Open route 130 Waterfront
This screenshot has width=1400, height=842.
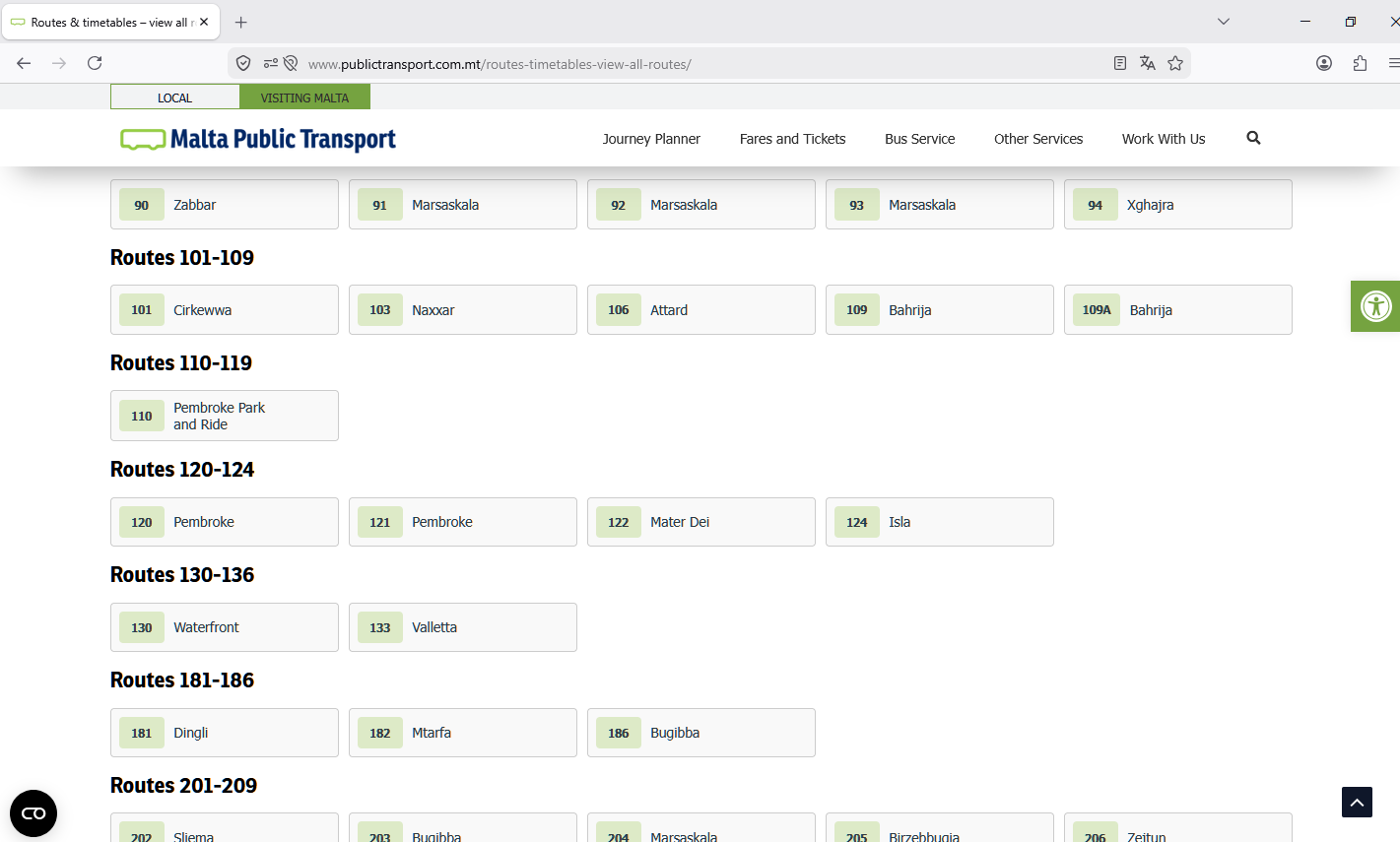(225, 627)
